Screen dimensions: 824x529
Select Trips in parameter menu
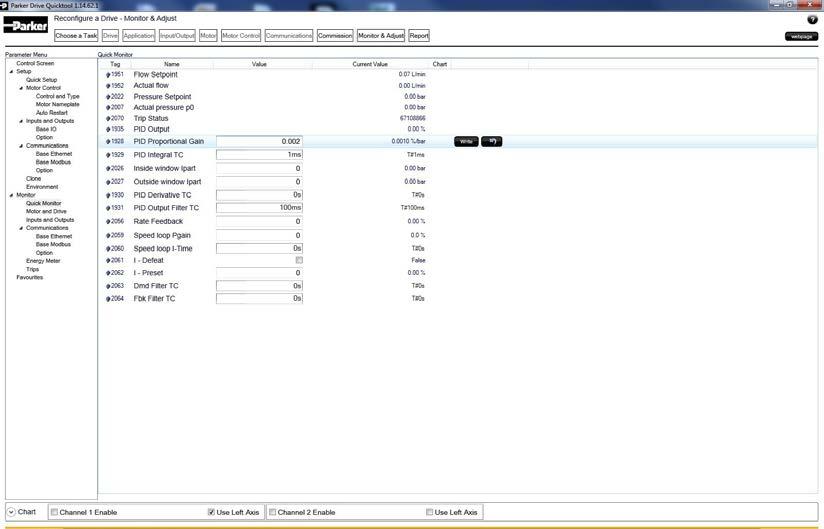click(33, 269)
